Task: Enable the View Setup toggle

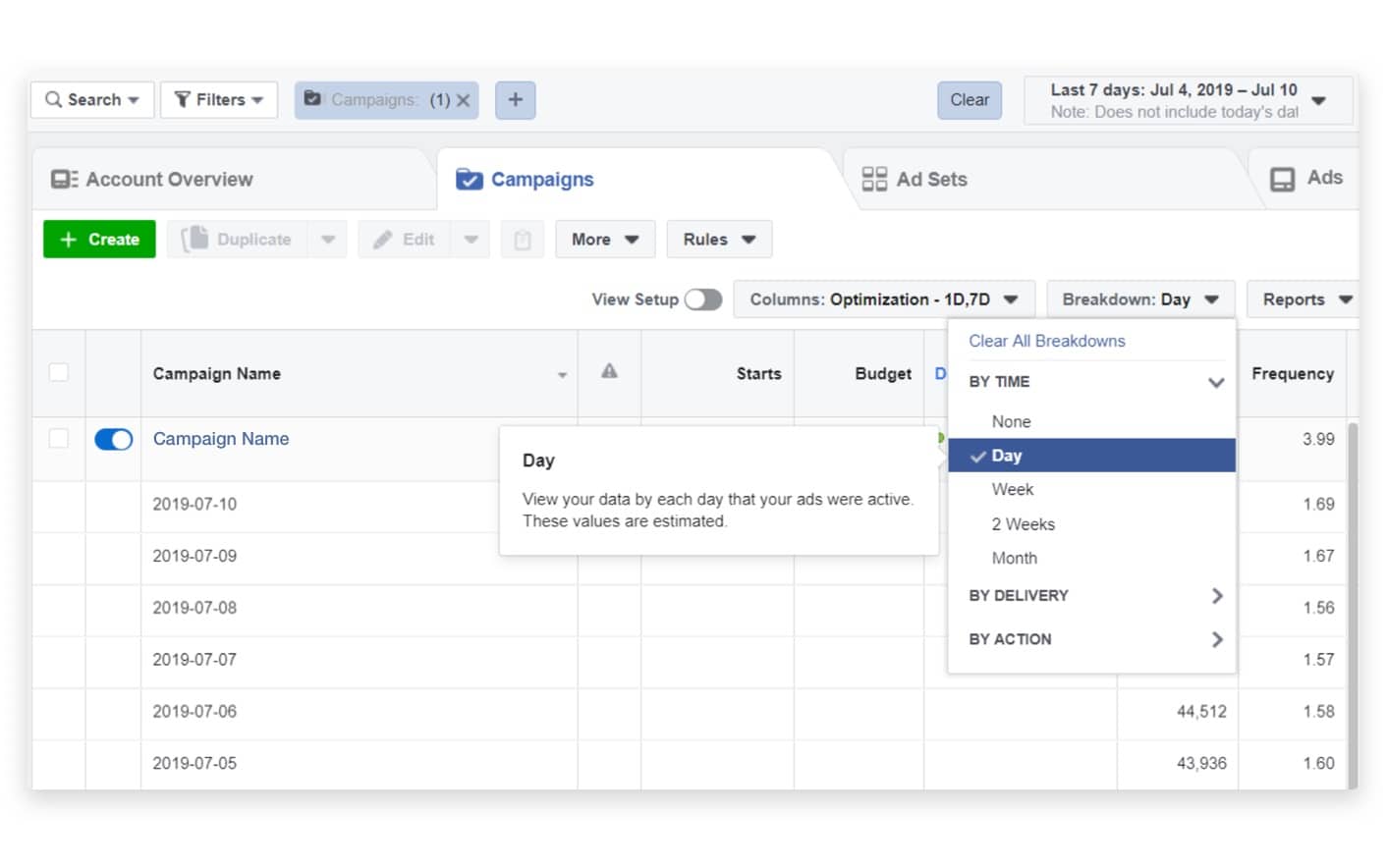Action: coord(703,299)
